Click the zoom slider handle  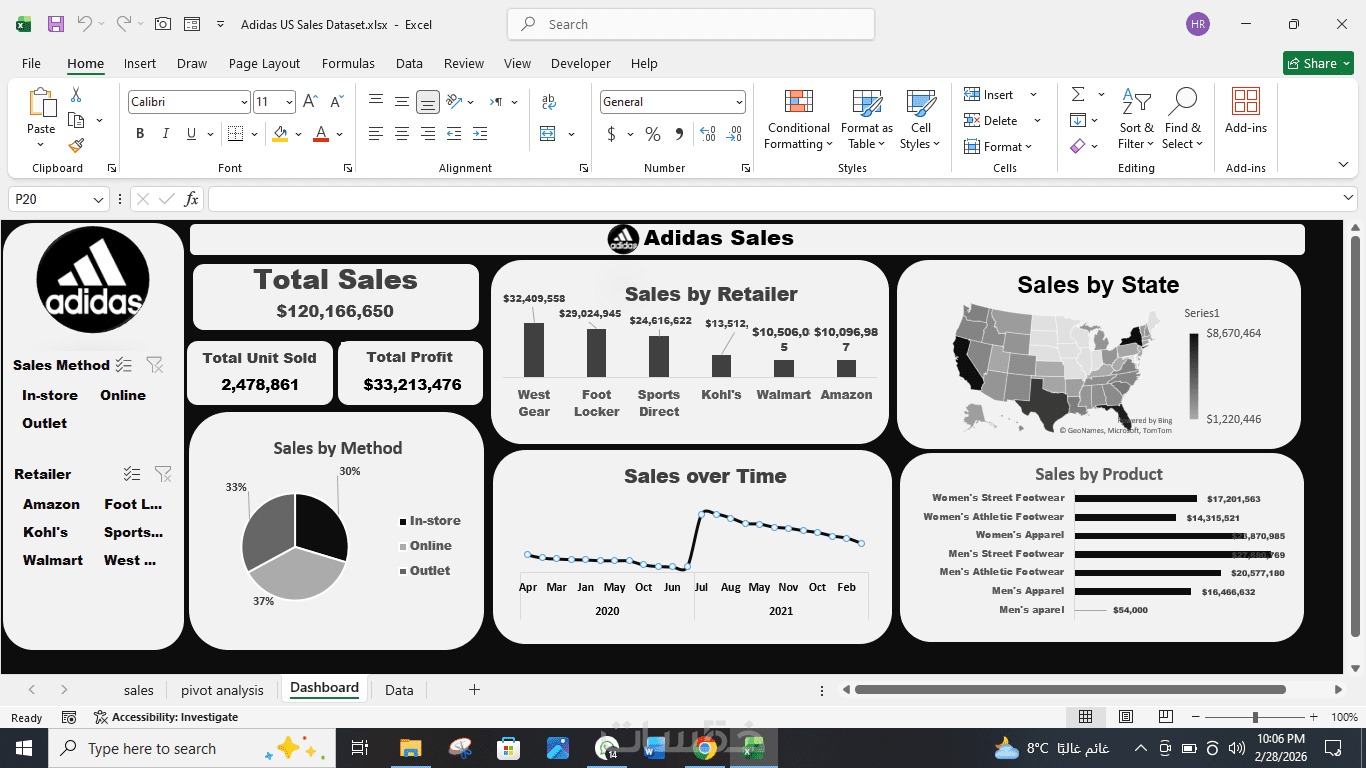click(1255, 717)
